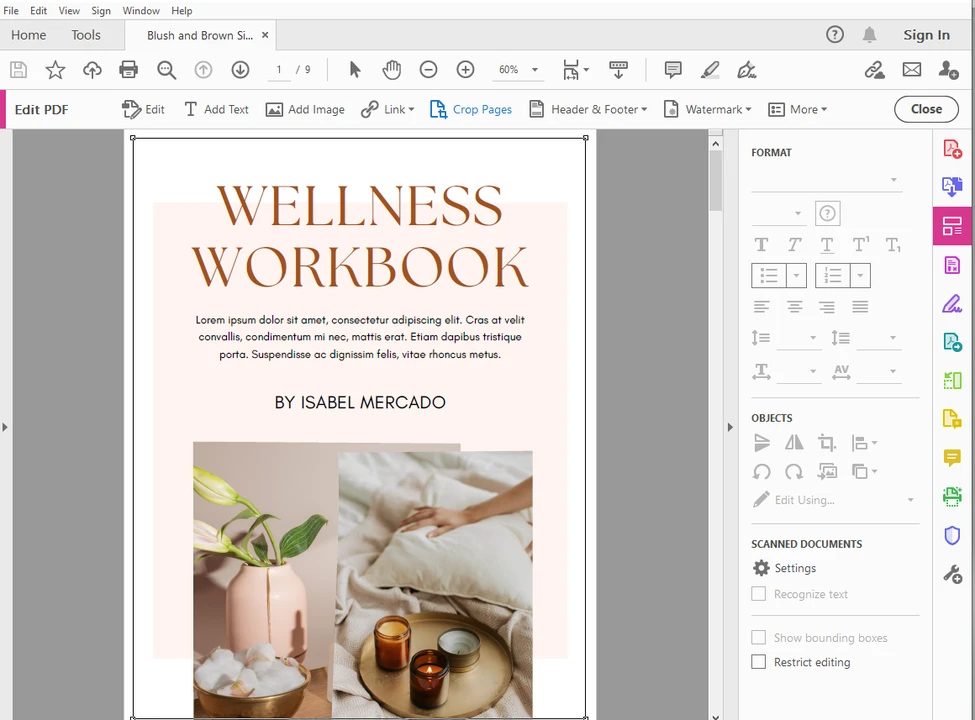Open the View menu
975x720 pixels.
pos(69,11)
